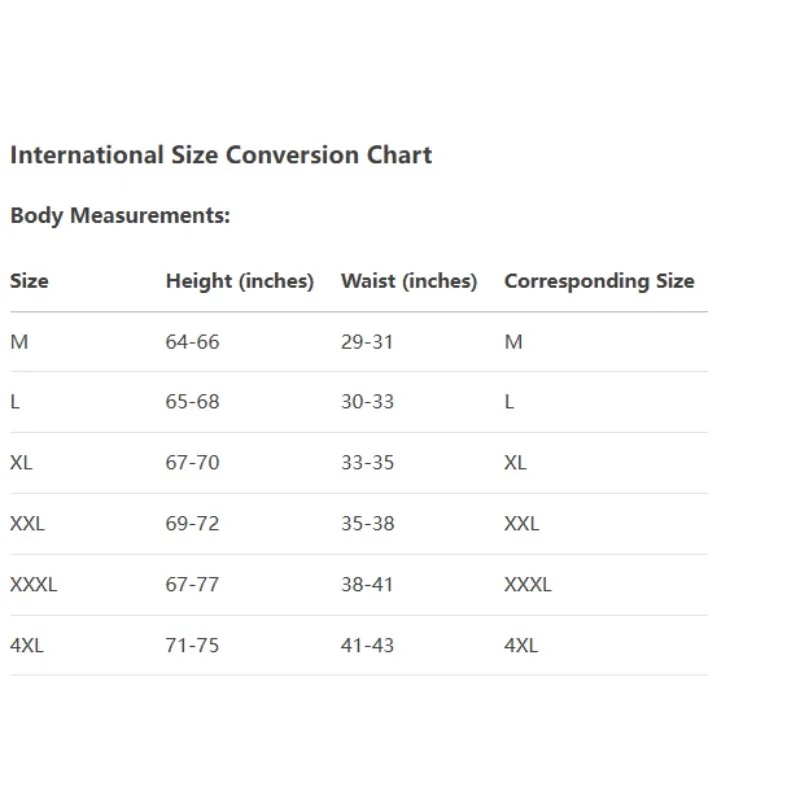Click the 41-43 waist cell
800x800 pixels.
tap(367, 646)
